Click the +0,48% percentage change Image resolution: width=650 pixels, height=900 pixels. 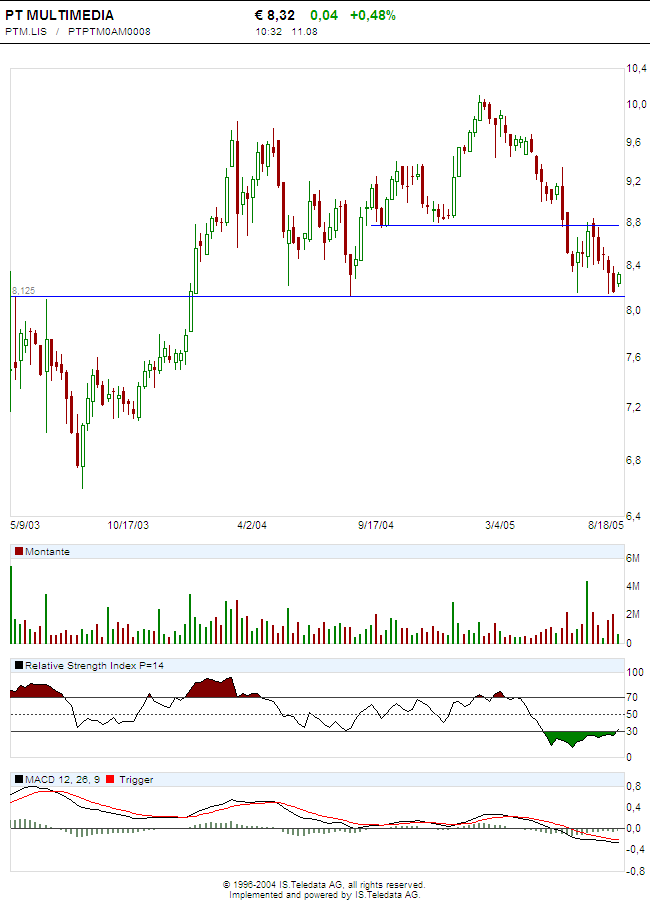pos(373,15)
